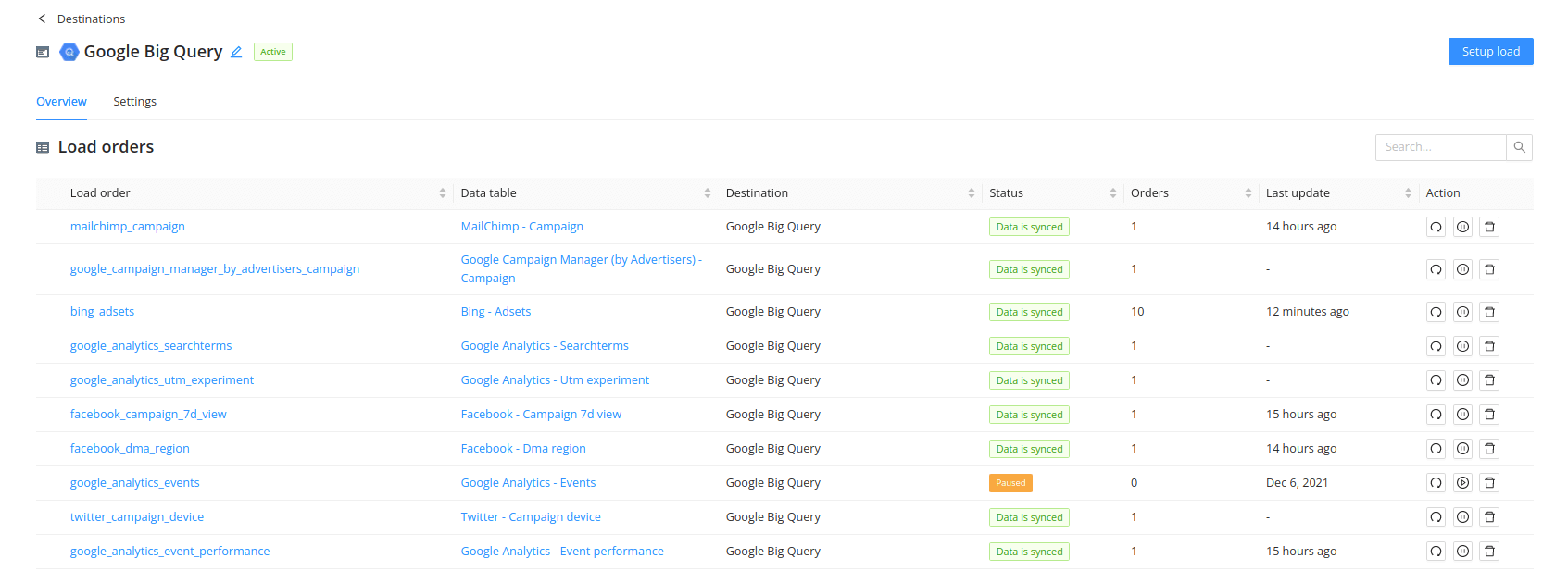Click the pencil icon to rename Google Big Query
Image resolution: width=1568 pixels, height=571 pixels.
(236, 52)
